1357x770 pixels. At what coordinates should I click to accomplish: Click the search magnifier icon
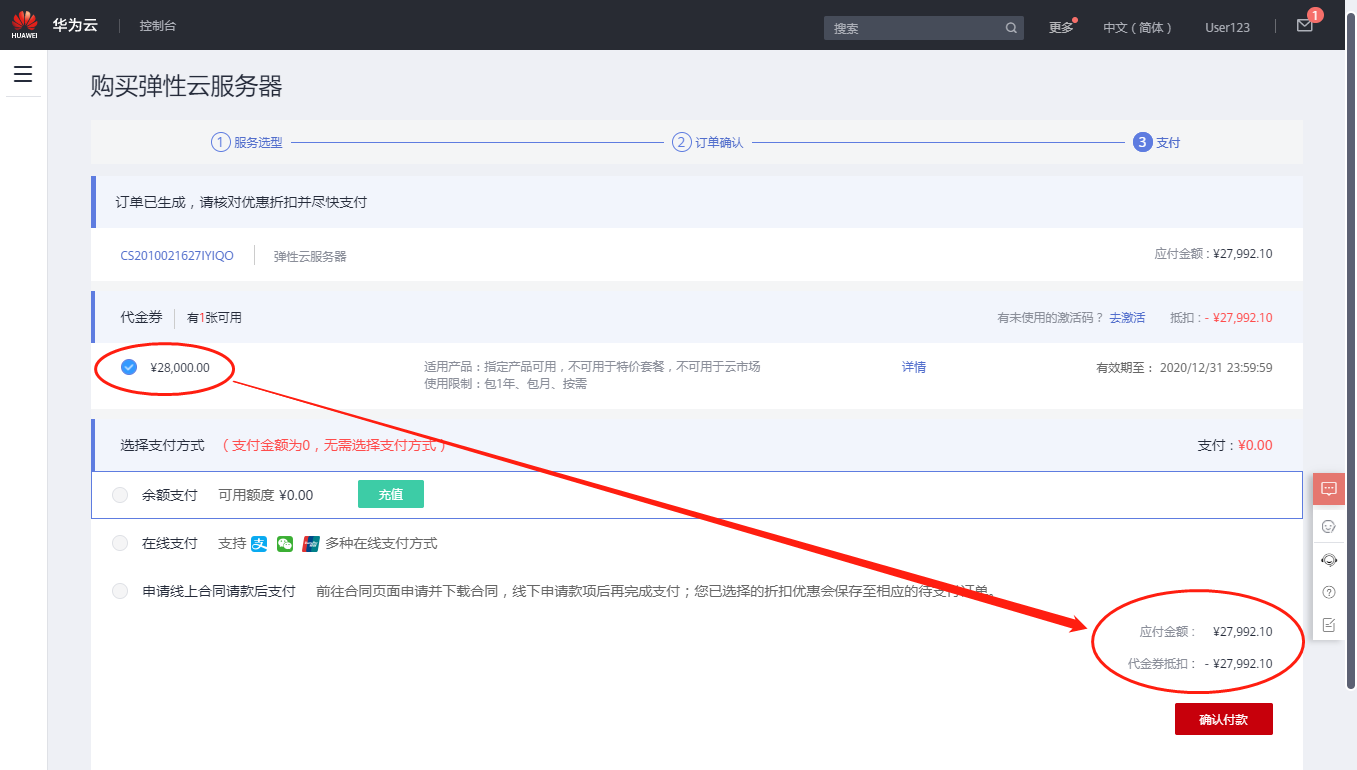click(1011, 28)
